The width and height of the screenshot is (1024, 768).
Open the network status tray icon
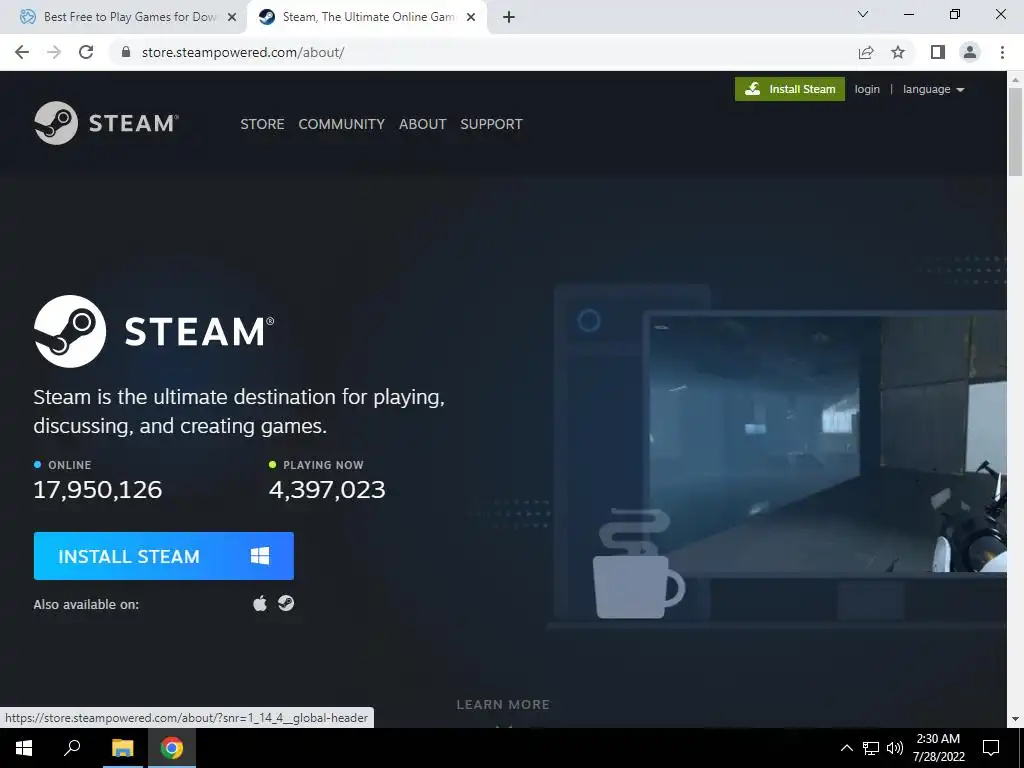(871, 748)
